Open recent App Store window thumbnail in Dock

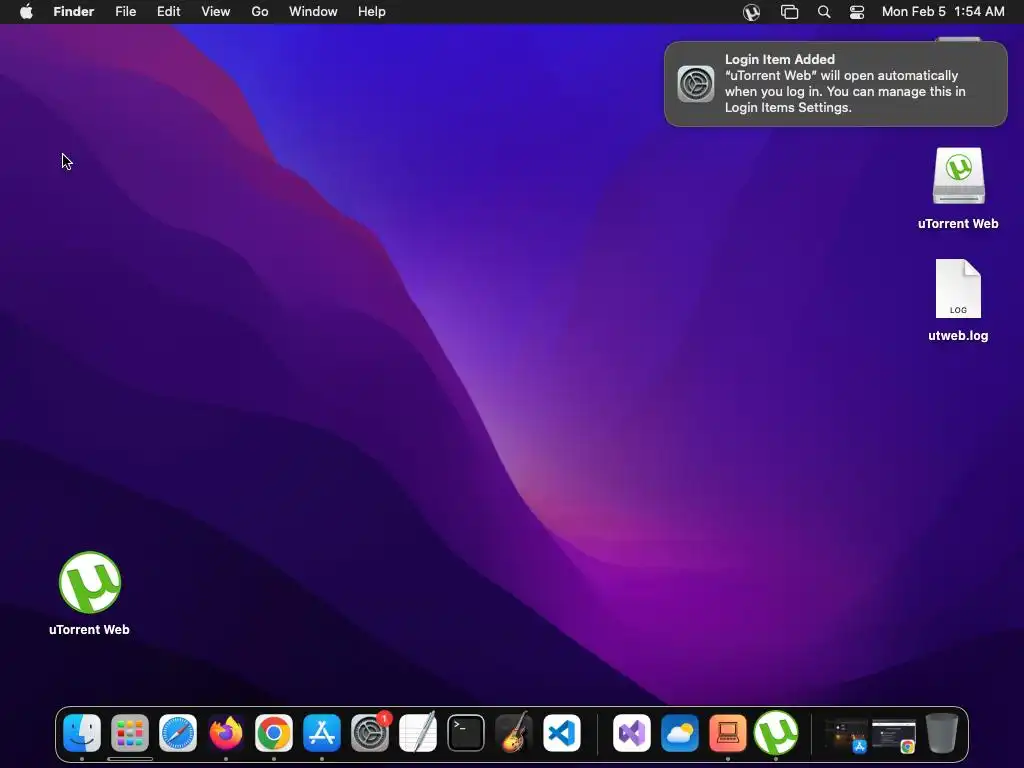coord(846,735)
